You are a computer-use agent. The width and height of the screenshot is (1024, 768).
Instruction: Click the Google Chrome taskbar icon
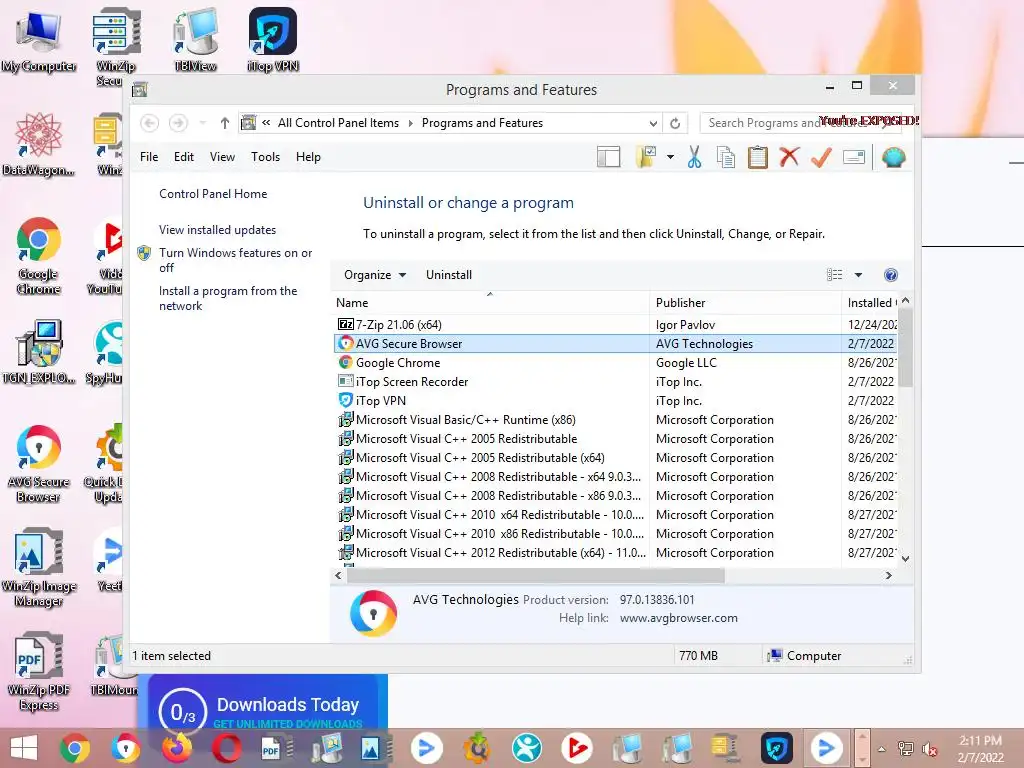pyautogui.click(x=74, y=748)
